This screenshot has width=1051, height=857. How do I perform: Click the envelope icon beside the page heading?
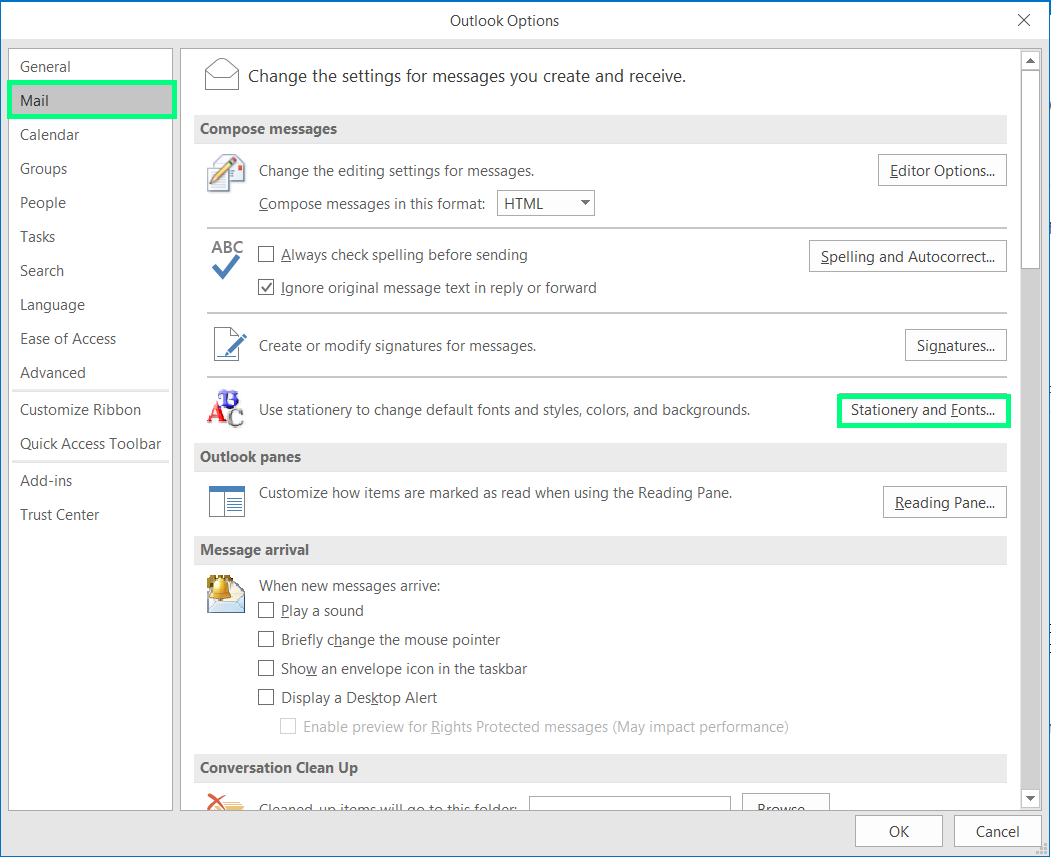point(221,74)
